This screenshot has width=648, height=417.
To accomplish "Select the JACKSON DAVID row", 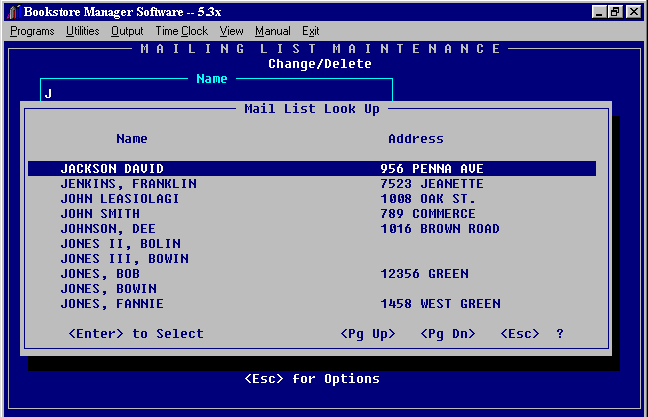I will (312, 169).
